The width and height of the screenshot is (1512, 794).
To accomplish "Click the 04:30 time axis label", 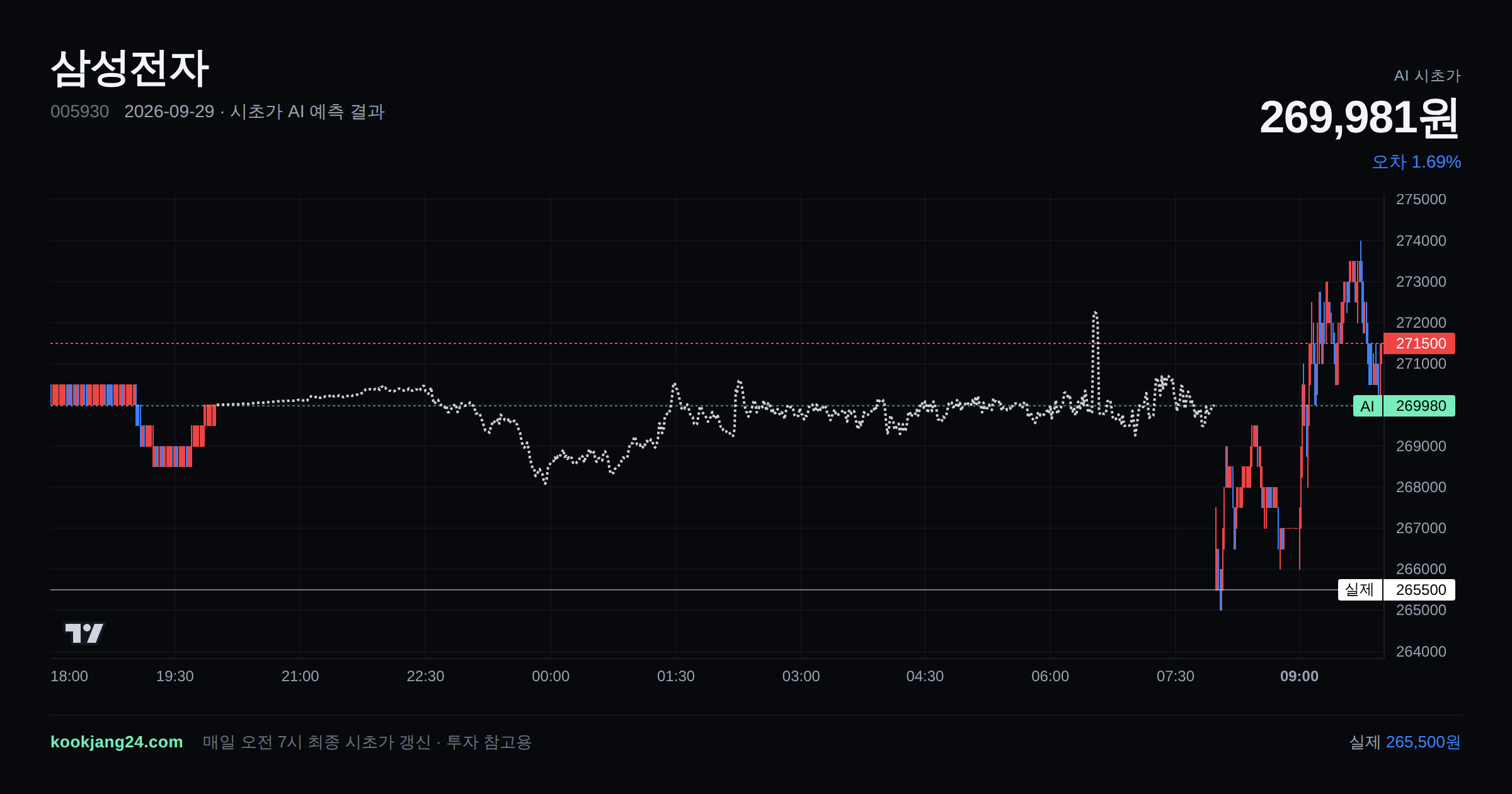I will [x=925, y=676].
